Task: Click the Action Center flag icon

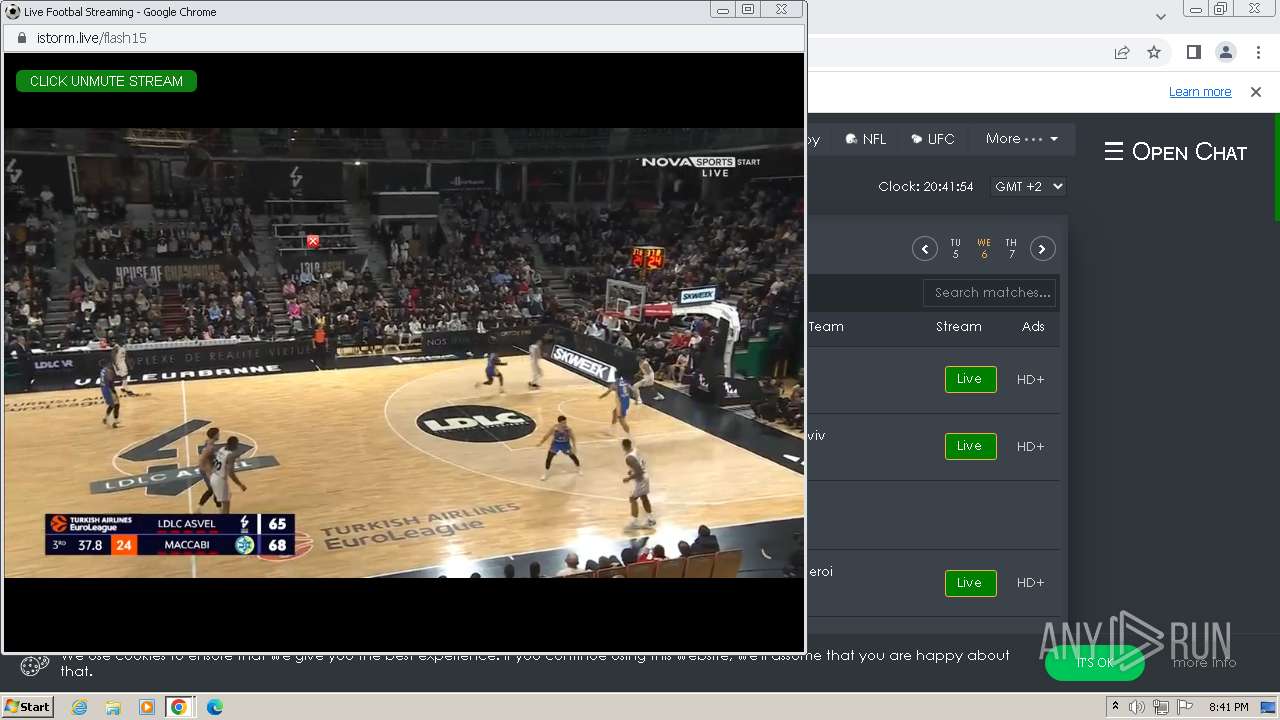Action: [x=1185, y=707]
